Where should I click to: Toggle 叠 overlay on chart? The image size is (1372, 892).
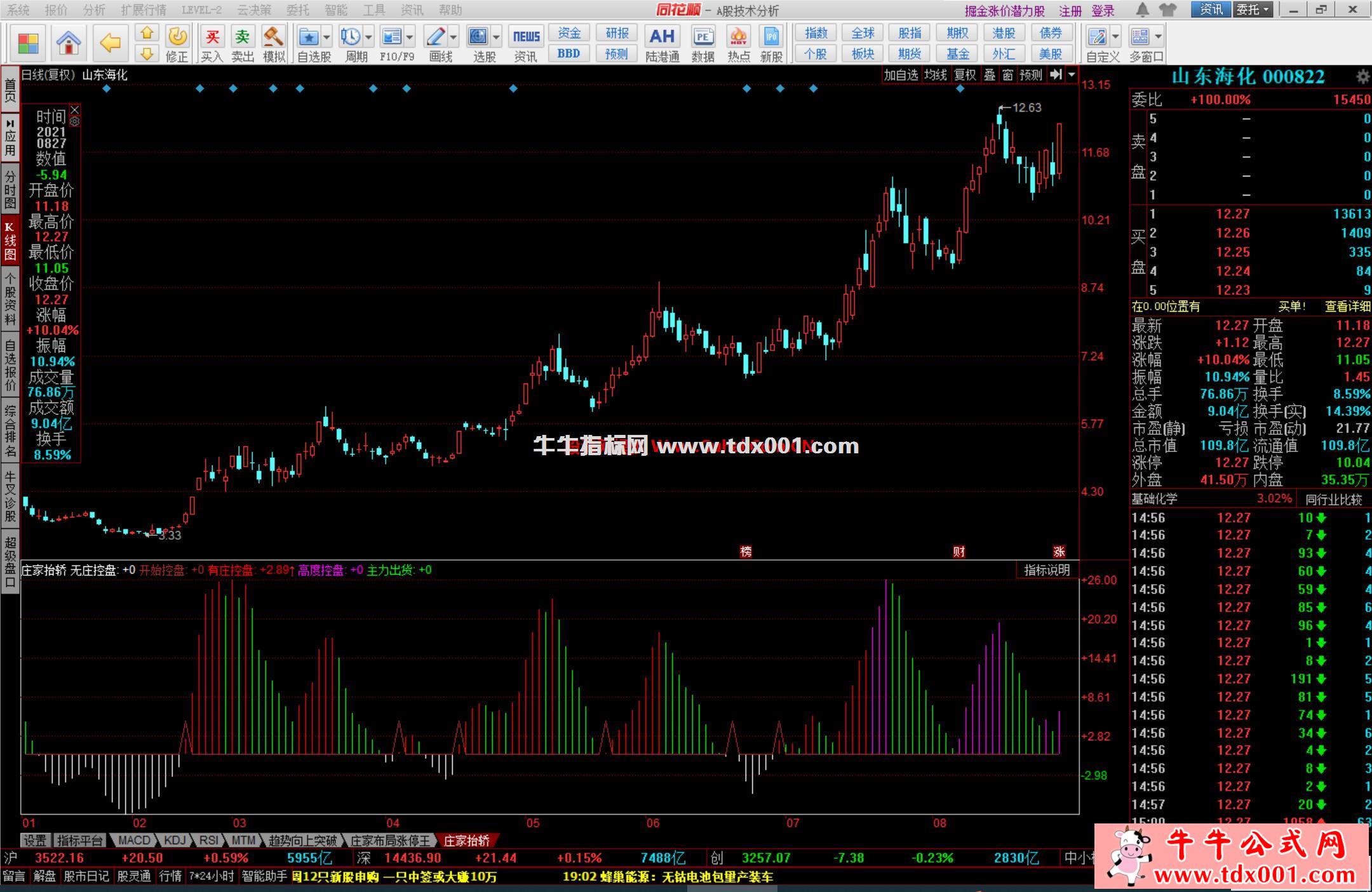[x=990, y=75]
